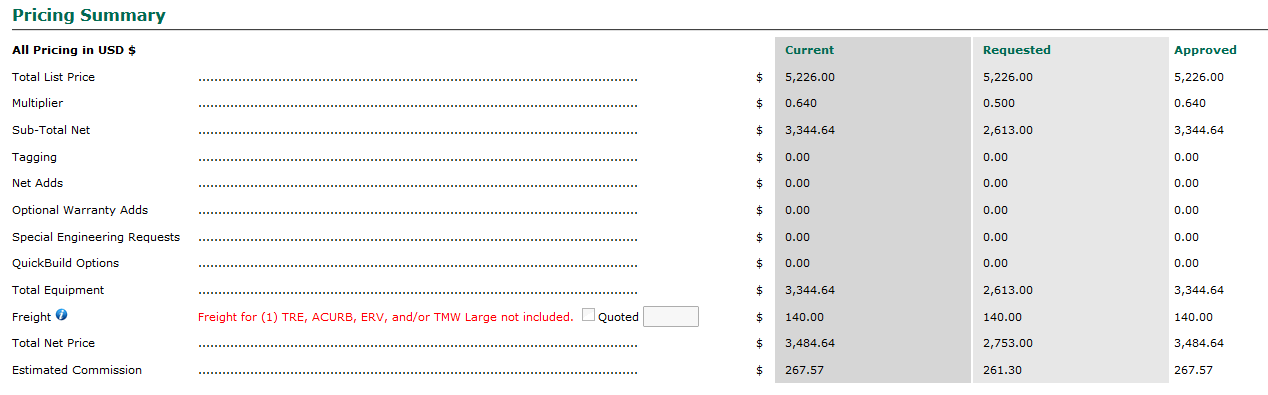
Task: Click the Requested Estimated Commission 261.30
Action: tap(1002, 370)
